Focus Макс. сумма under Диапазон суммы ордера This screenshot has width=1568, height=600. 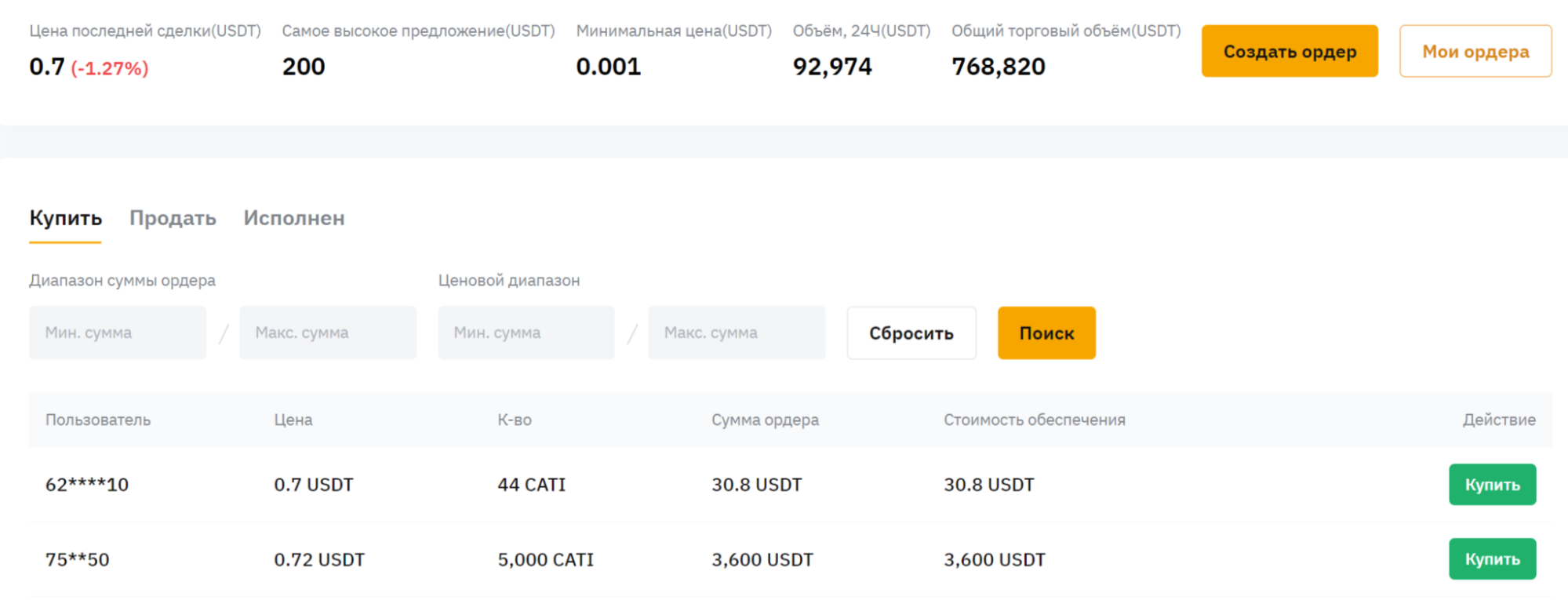coord(328,333)
